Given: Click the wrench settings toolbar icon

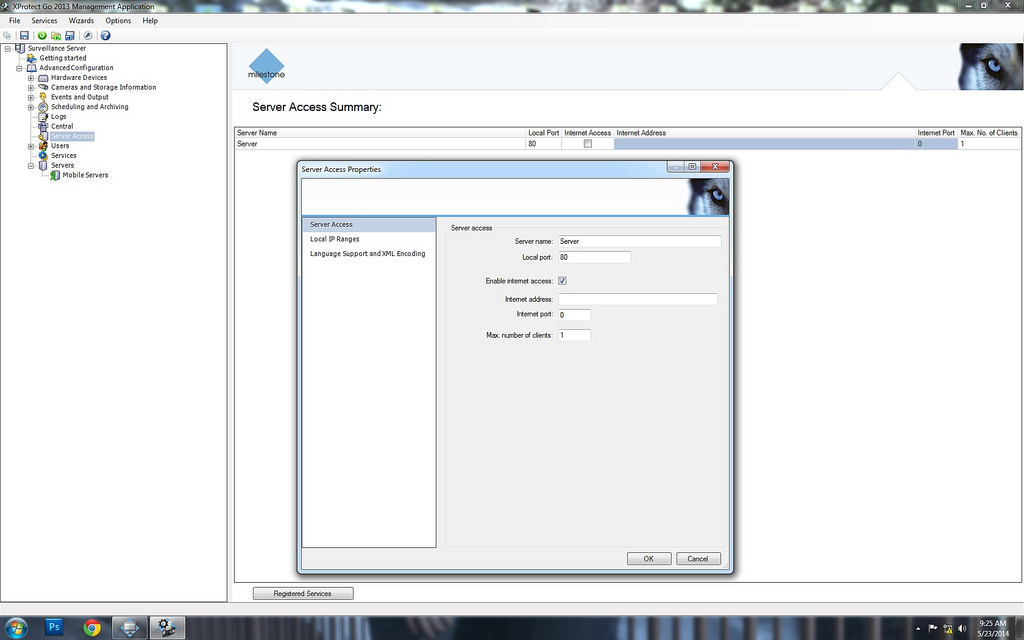Looking at the screenshot, I should [x=88, y=35].
